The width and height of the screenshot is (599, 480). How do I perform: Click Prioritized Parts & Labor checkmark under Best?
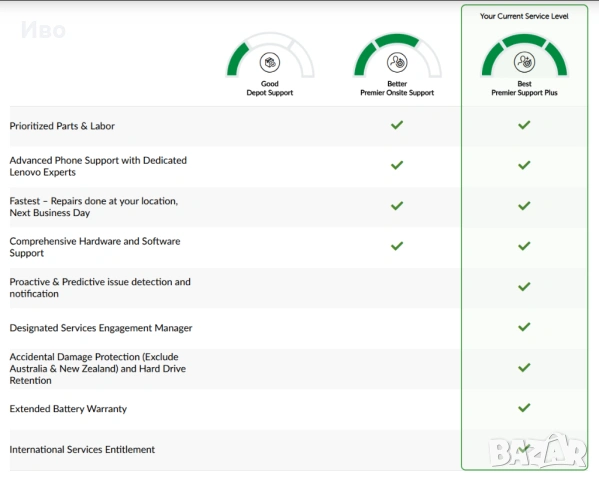click(524, 125)
